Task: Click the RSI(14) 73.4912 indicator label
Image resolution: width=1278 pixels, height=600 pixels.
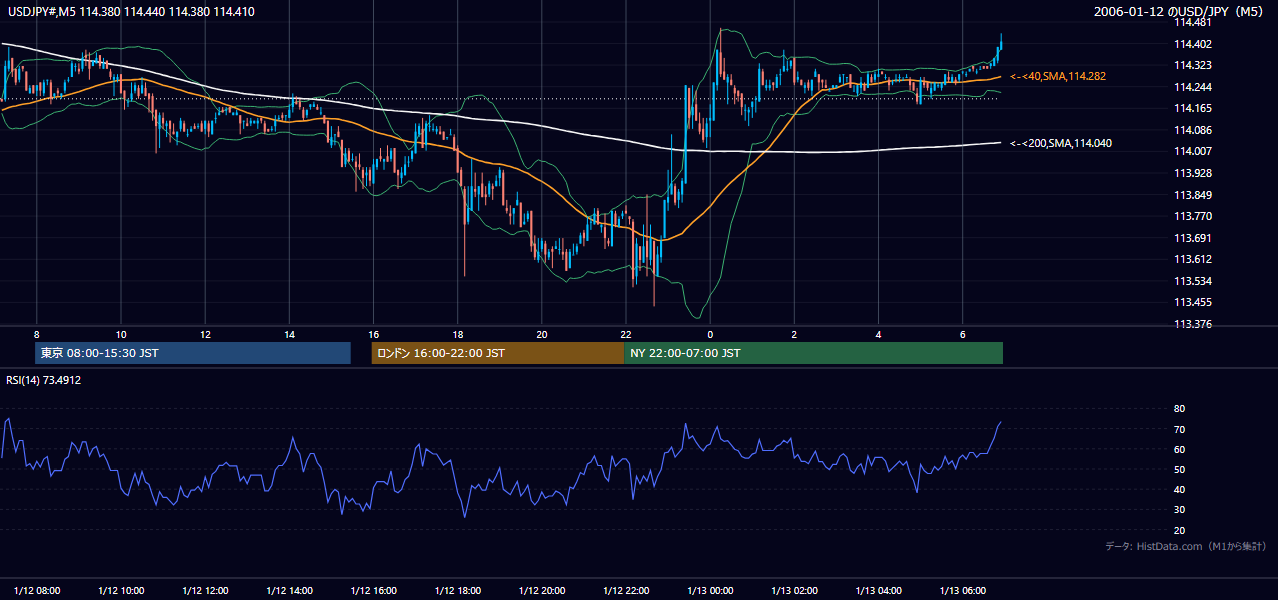Action: click(x=43, y=380)
